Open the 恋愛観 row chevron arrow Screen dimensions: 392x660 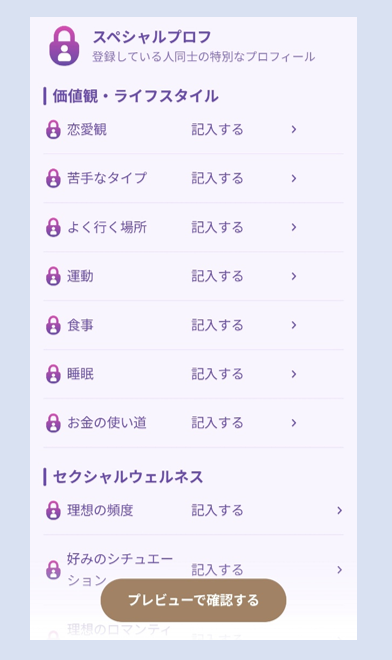(294, 130)
